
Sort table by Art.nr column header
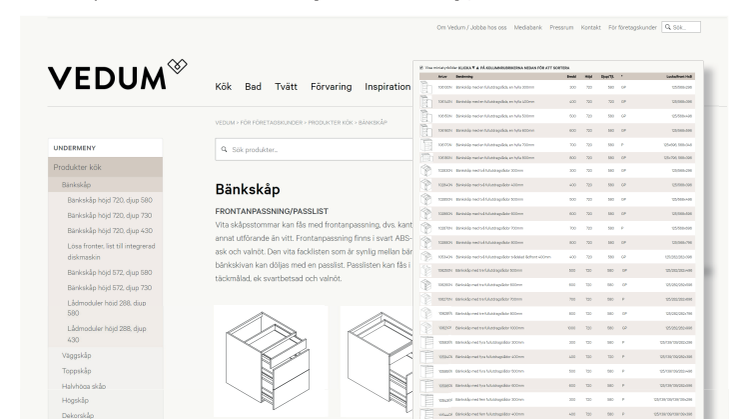(442, 76)
